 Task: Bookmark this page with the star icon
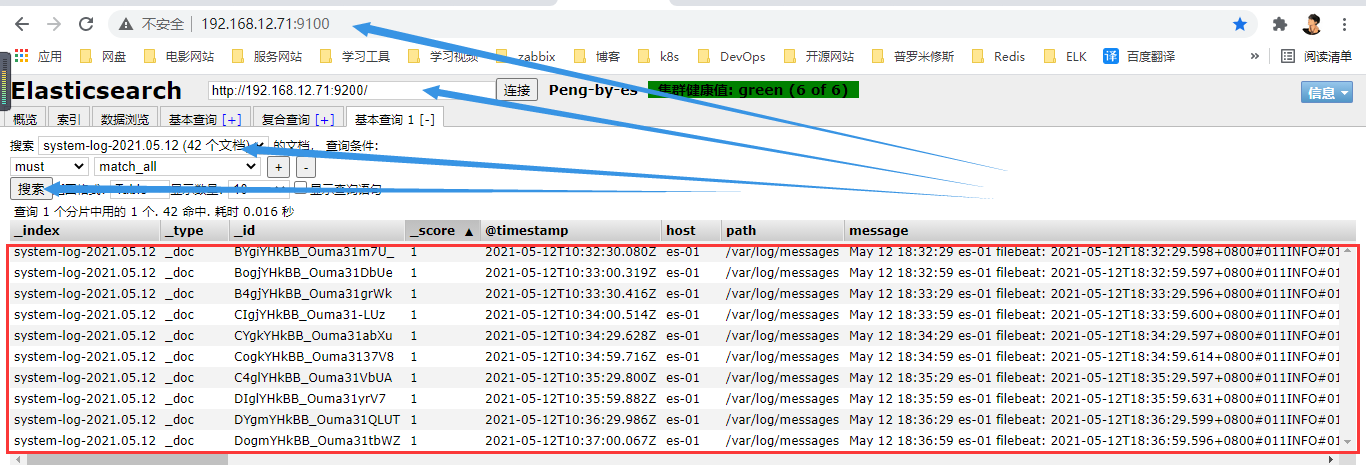coord(1240,24)
